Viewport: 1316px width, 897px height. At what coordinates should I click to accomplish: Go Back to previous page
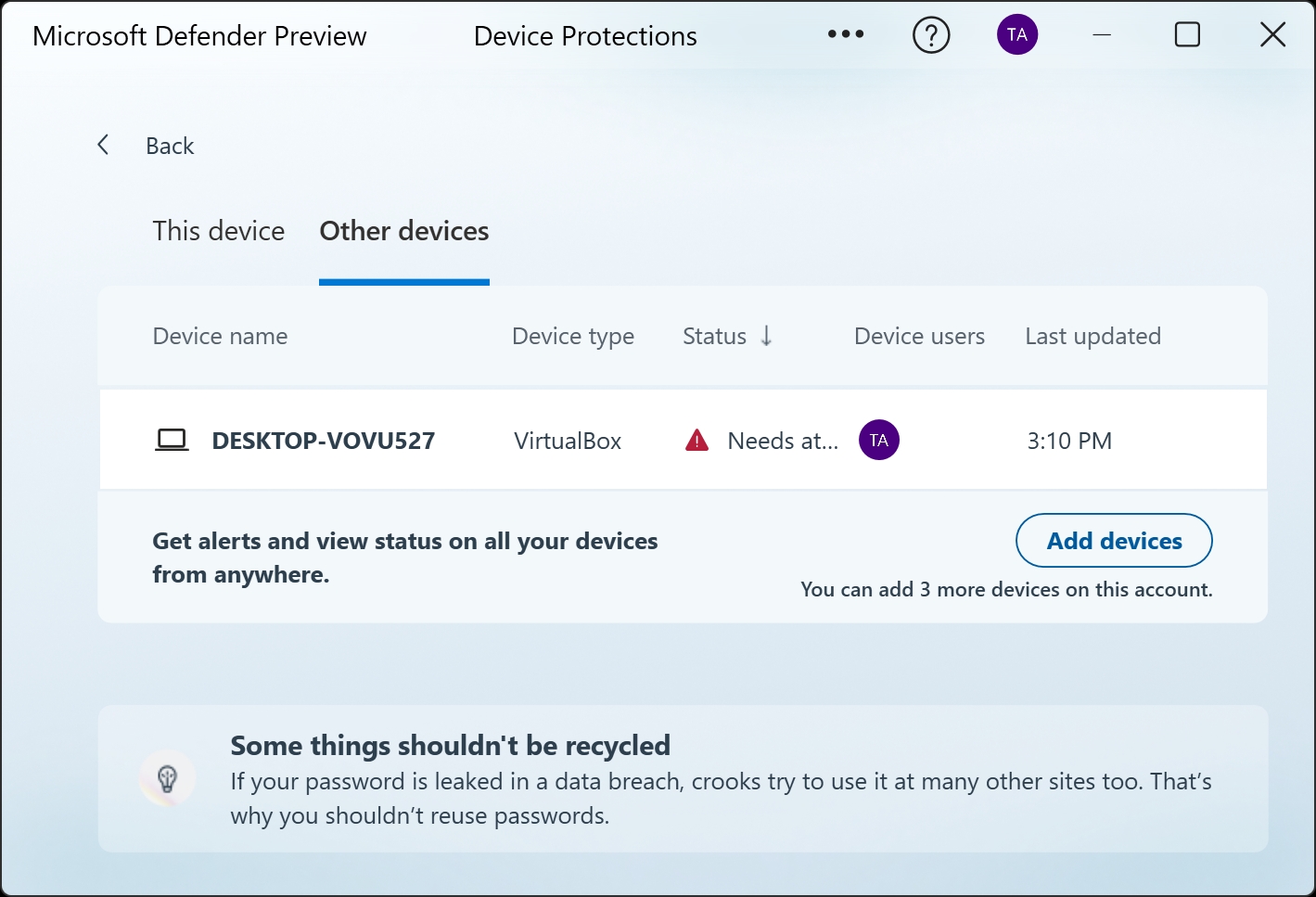point(170,146)
